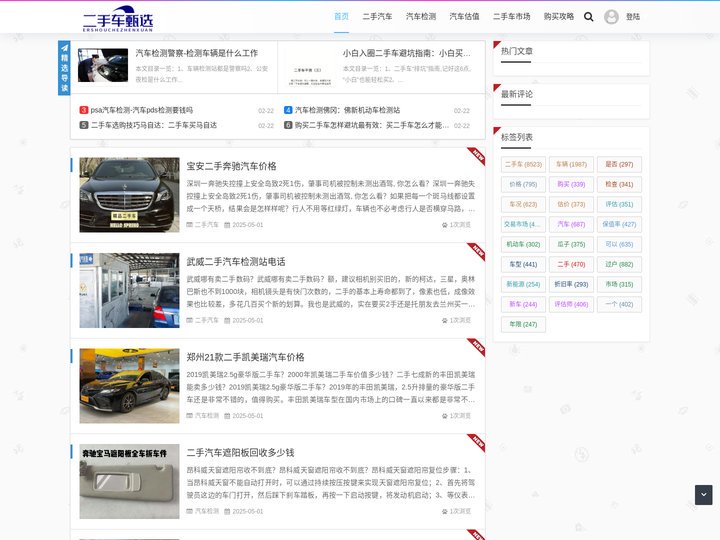Click the number 5 badge beside 二手车选购技巧

(84, 125)
